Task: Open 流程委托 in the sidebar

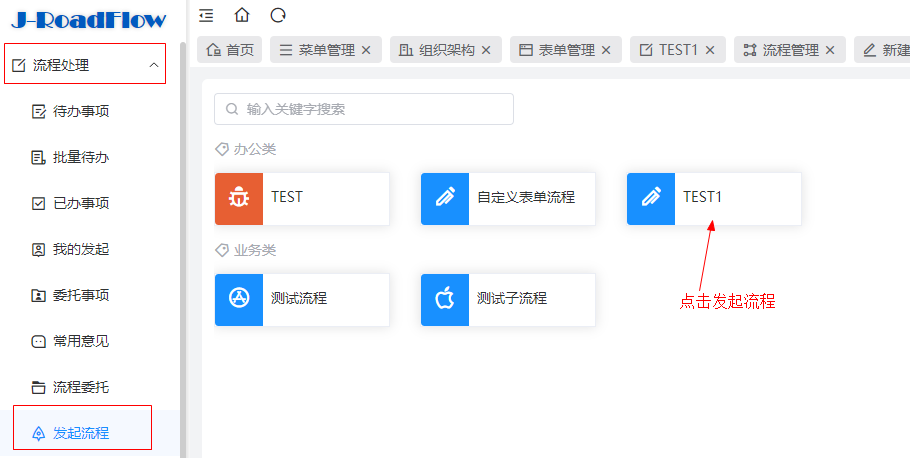Action: [90, 387]
